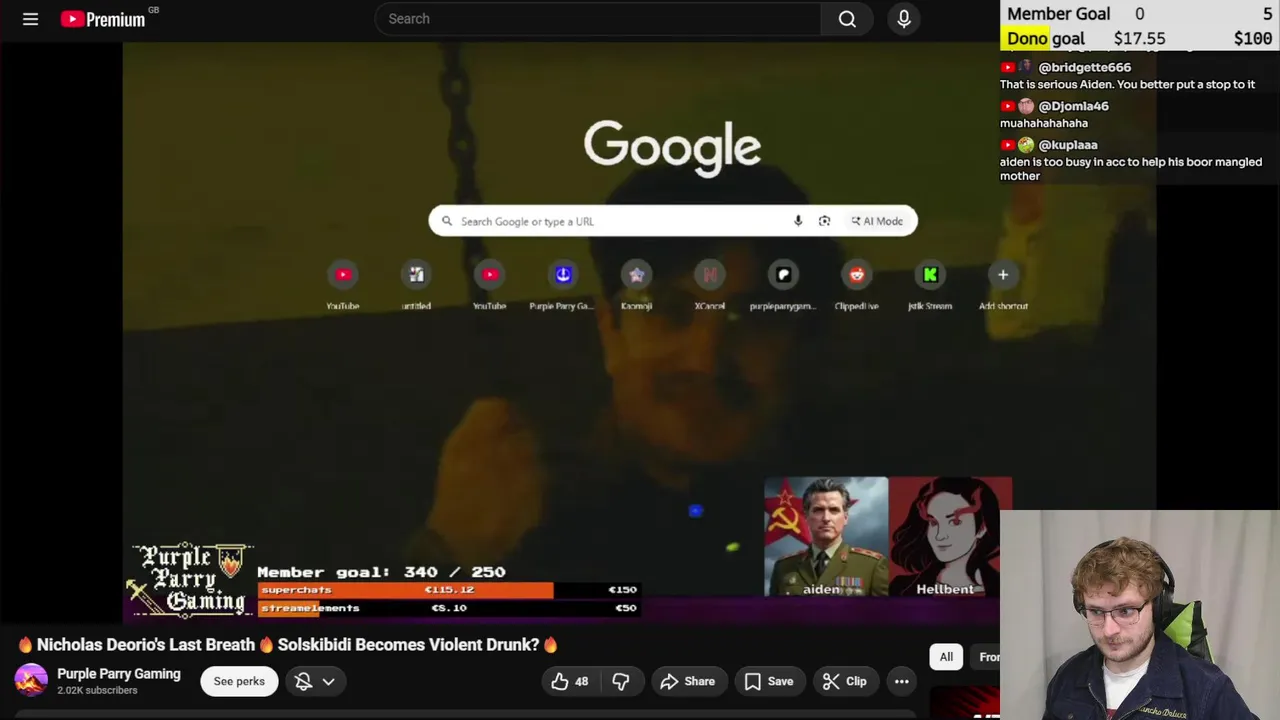Click the video title text
Viewport: 1280px width, 720px height.
point(288,645)
